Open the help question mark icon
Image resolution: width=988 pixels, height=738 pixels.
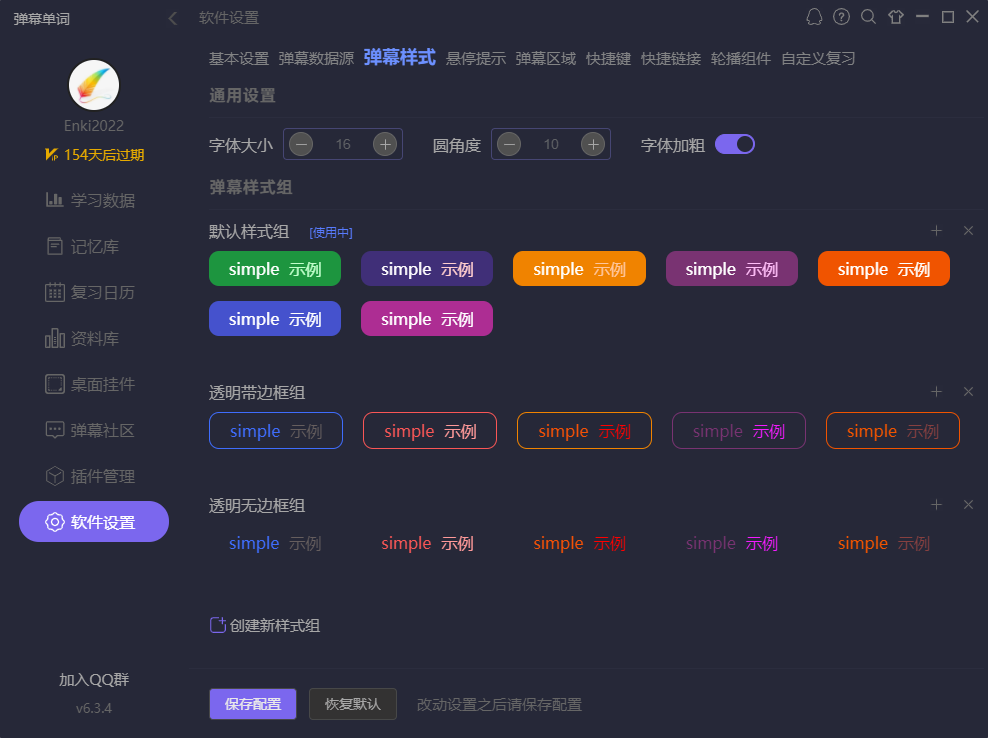tap(841, 17)
